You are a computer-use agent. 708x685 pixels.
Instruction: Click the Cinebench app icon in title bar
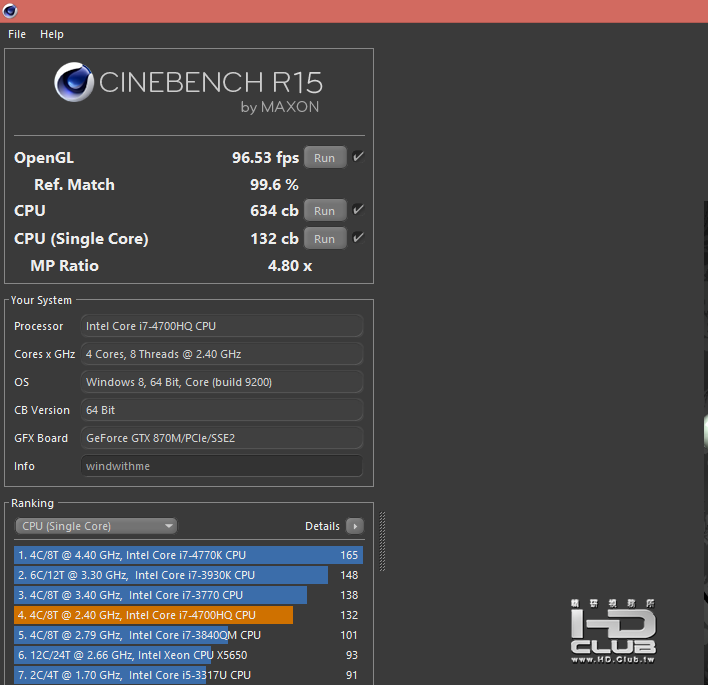(9, 10)
